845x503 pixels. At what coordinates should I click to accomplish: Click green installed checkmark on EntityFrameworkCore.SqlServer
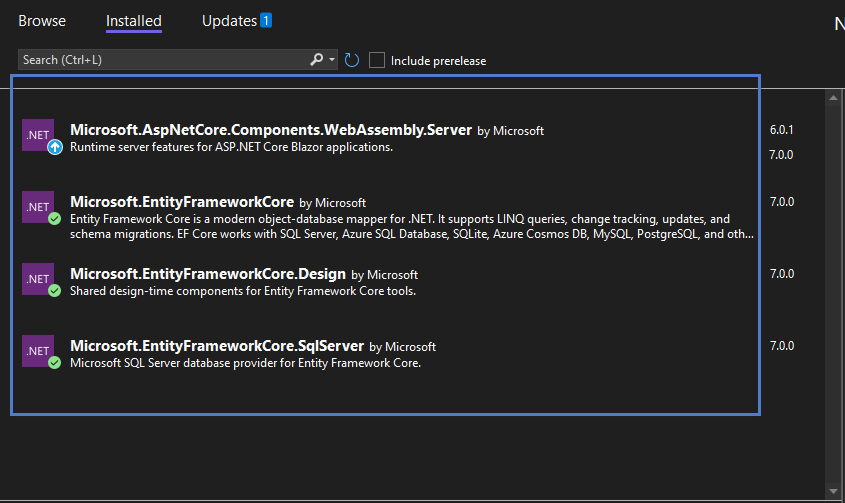coord(54,362)
